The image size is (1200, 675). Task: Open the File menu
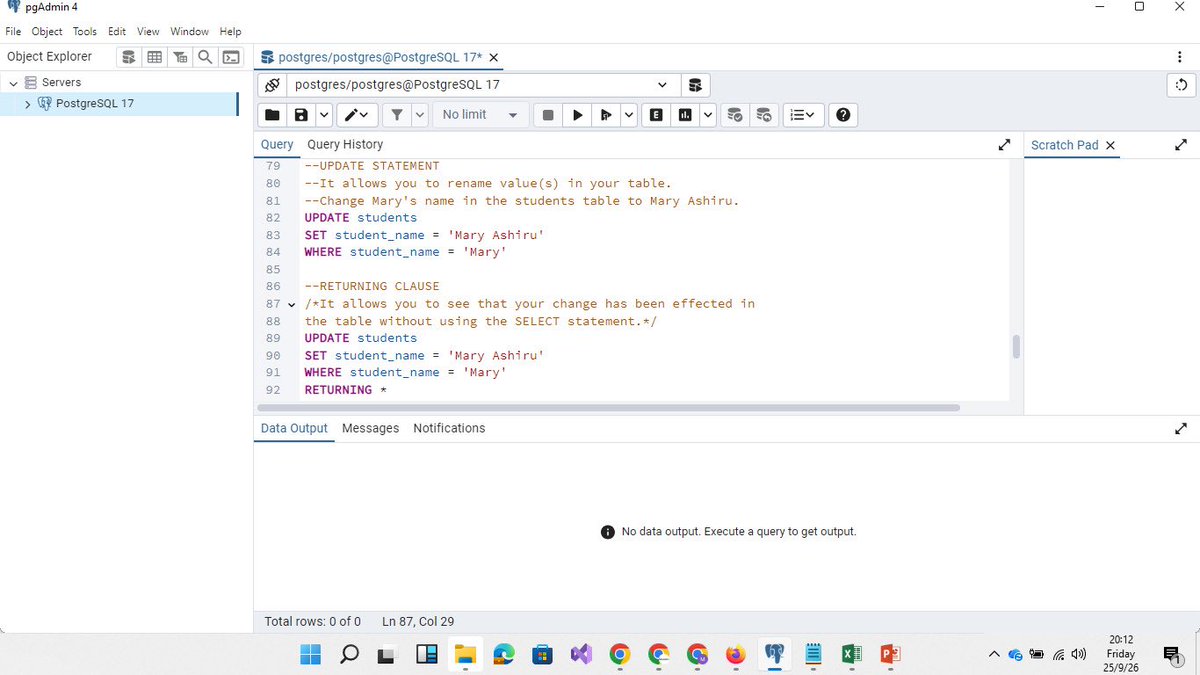point(12,32)
